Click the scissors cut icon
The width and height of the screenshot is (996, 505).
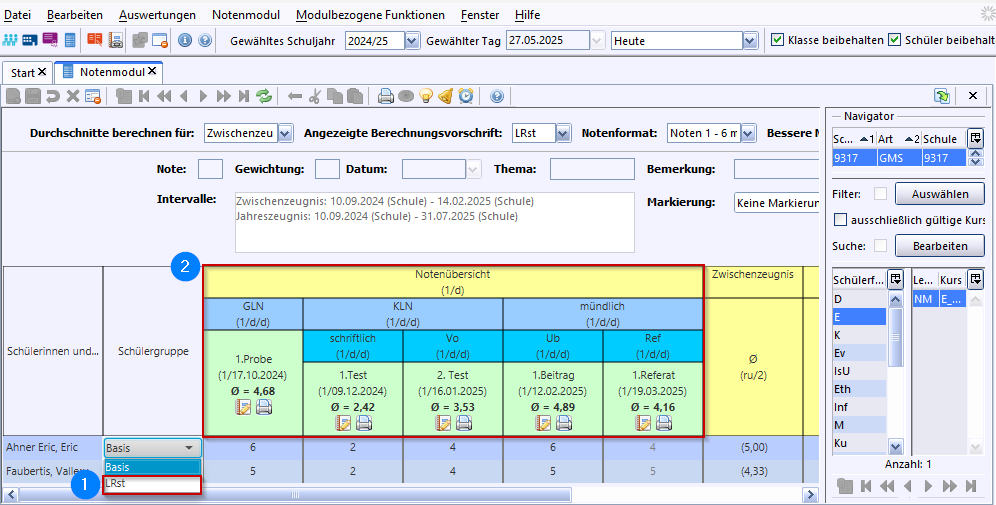(x=314, y=97)
